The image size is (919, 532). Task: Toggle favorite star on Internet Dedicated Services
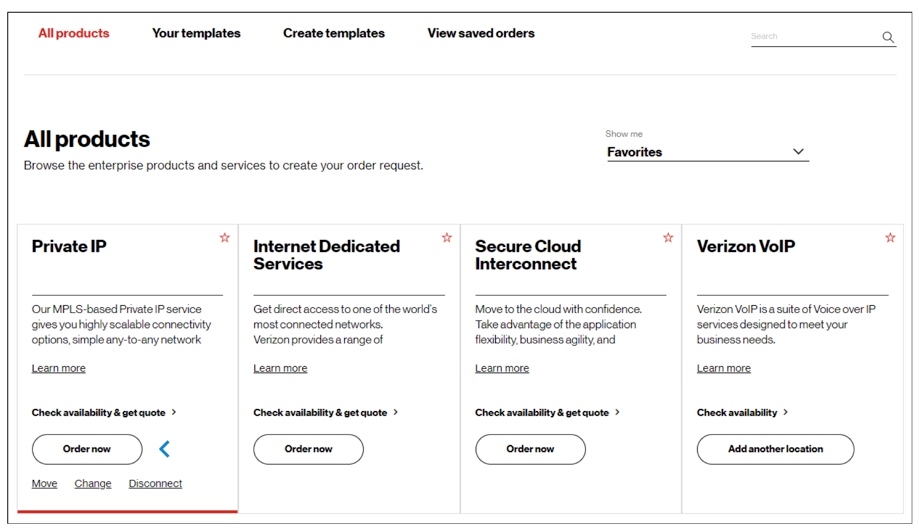coord(447,238)
